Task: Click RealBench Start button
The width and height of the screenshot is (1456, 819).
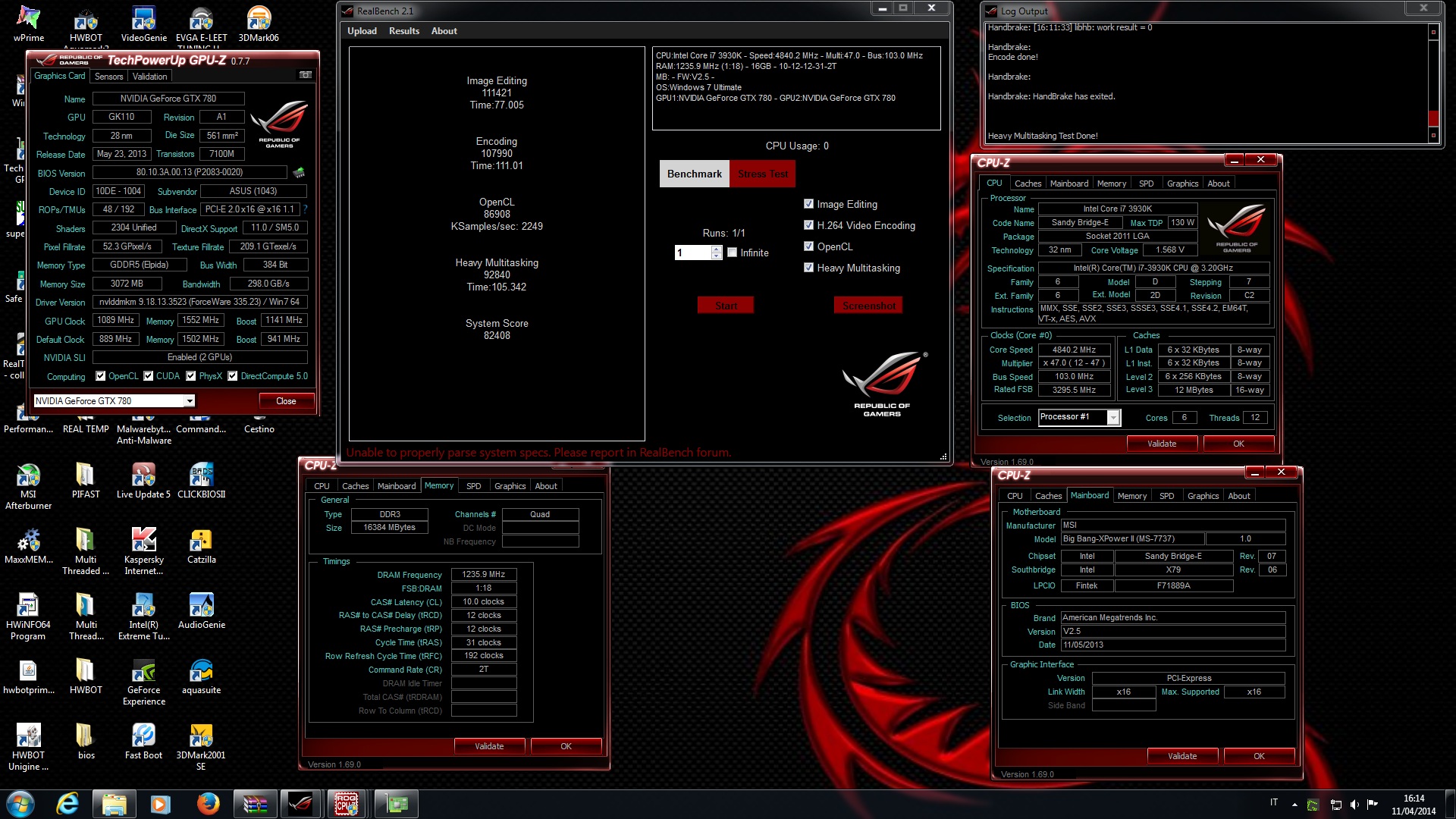Action: click(x=726, y=306)
